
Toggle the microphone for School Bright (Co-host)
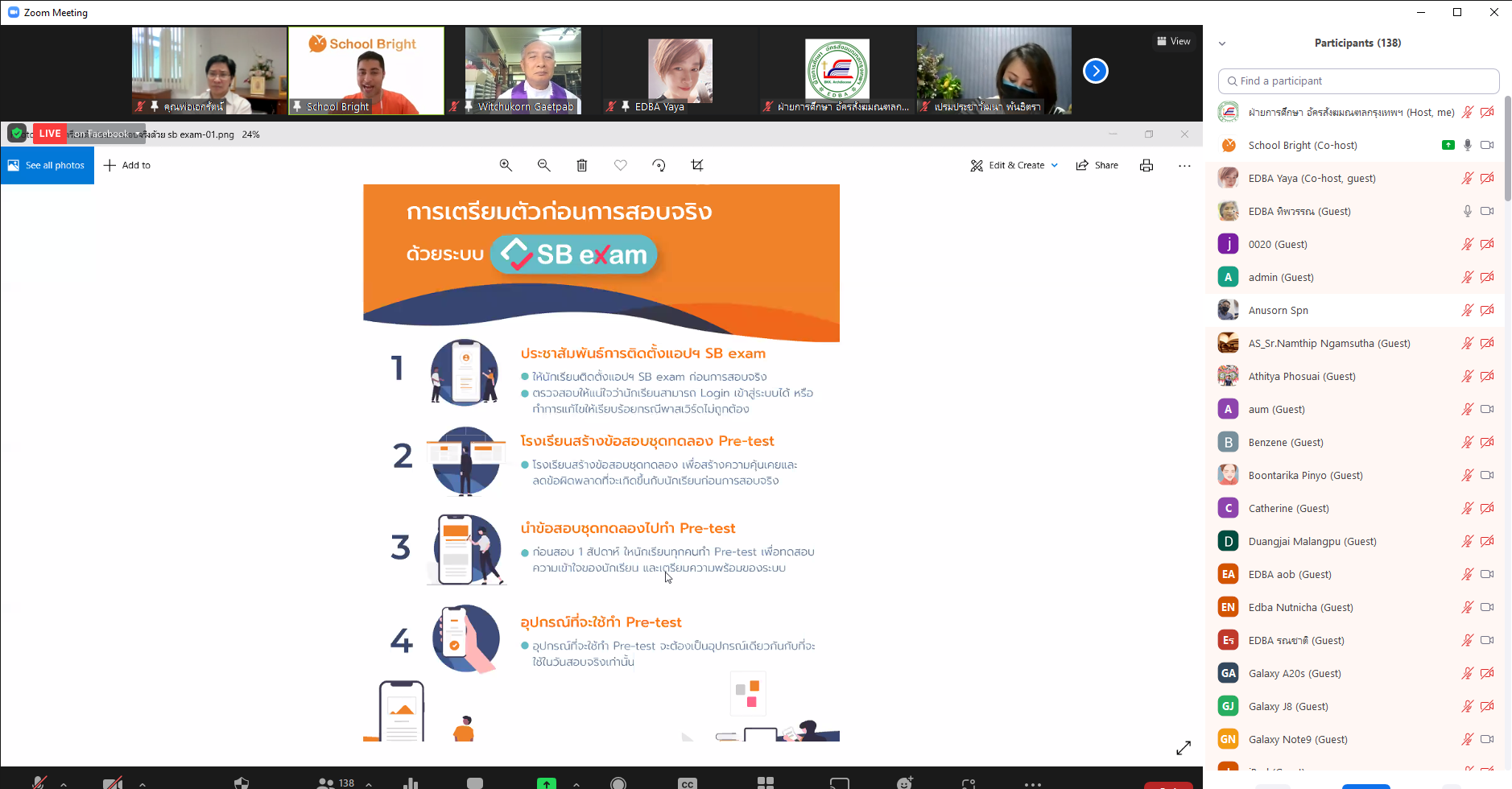point(1468,145)
